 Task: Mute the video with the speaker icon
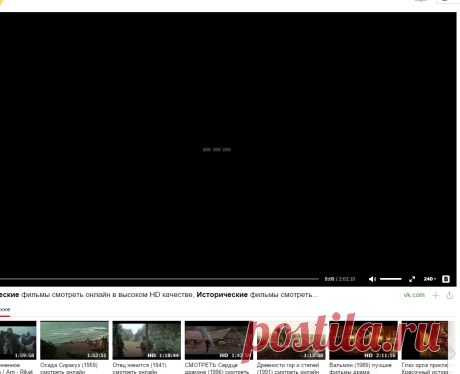pyautogui.click(x=372, y=279)
